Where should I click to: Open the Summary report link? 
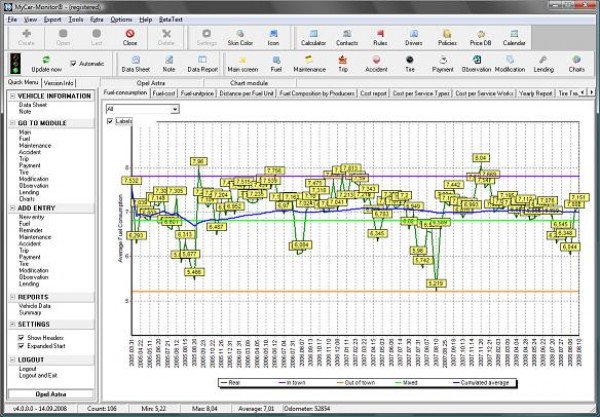tap(30, 311)
